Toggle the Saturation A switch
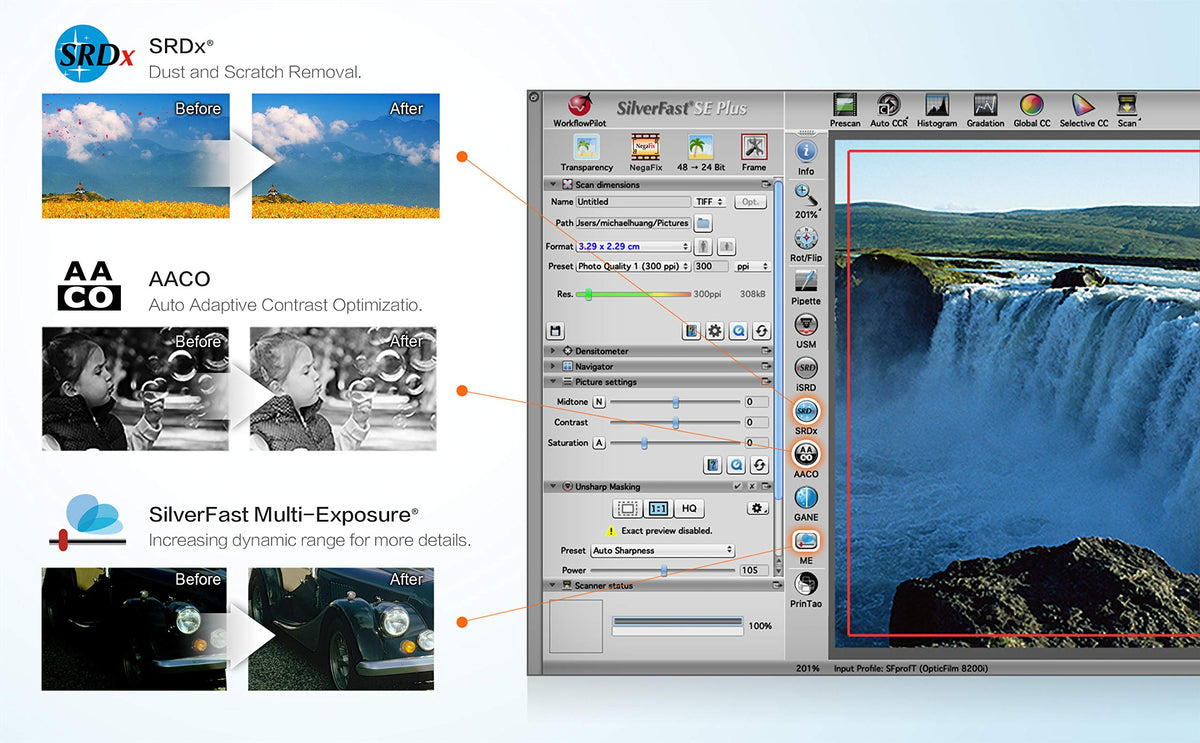The height and width of the screenshot is (743, 1200). click(599, 443)
